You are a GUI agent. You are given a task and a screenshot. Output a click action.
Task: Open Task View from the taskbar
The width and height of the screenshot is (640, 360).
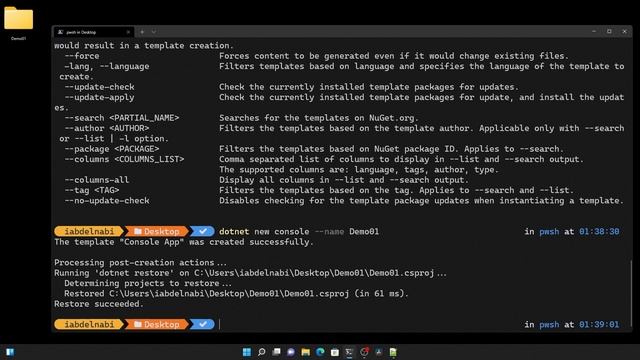click(x=276, y=352)
